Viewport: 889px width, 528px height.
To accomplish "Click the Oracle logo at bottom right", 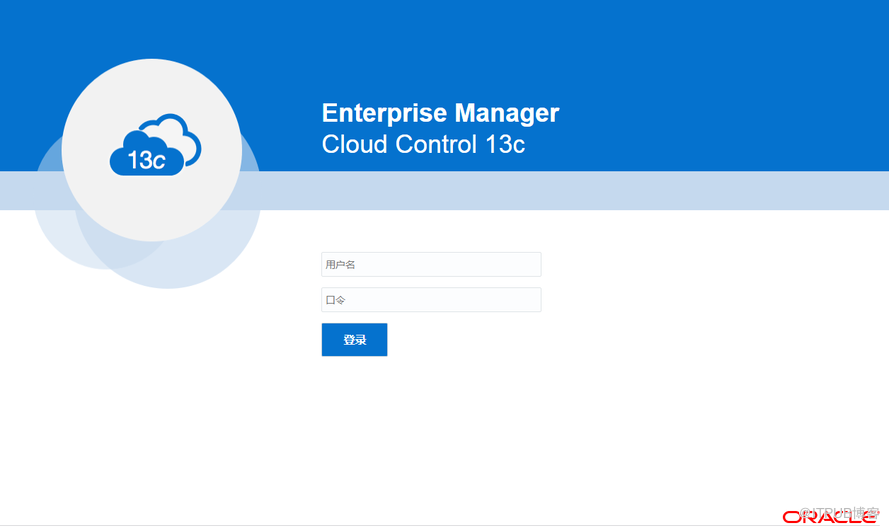I will pyautogui.click(x=830, y=517).
